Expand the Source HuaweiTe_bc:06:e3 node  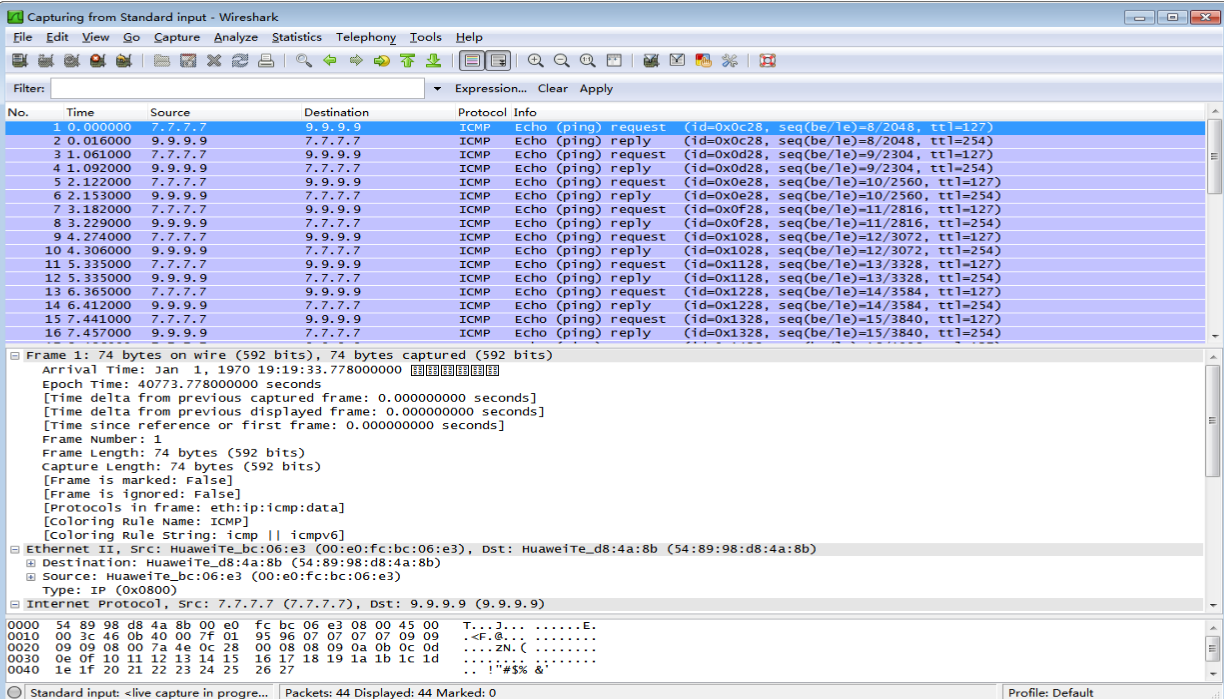(x=31, y=577)
